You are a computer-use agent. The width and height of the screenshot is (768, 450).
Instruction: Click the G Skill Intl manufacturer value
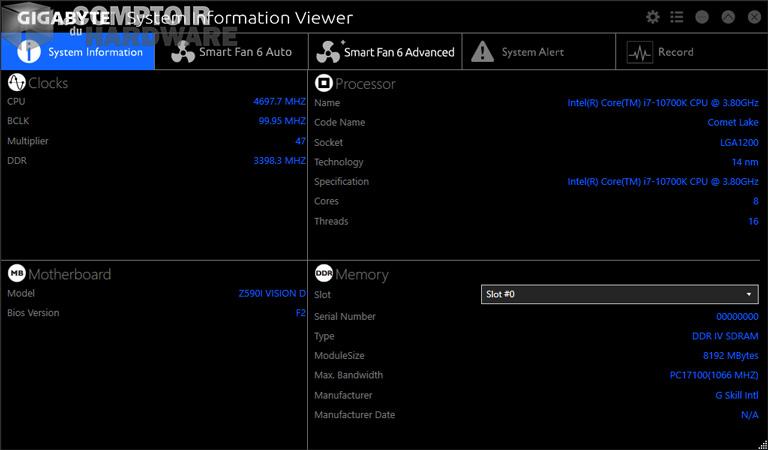click(736, 395)
